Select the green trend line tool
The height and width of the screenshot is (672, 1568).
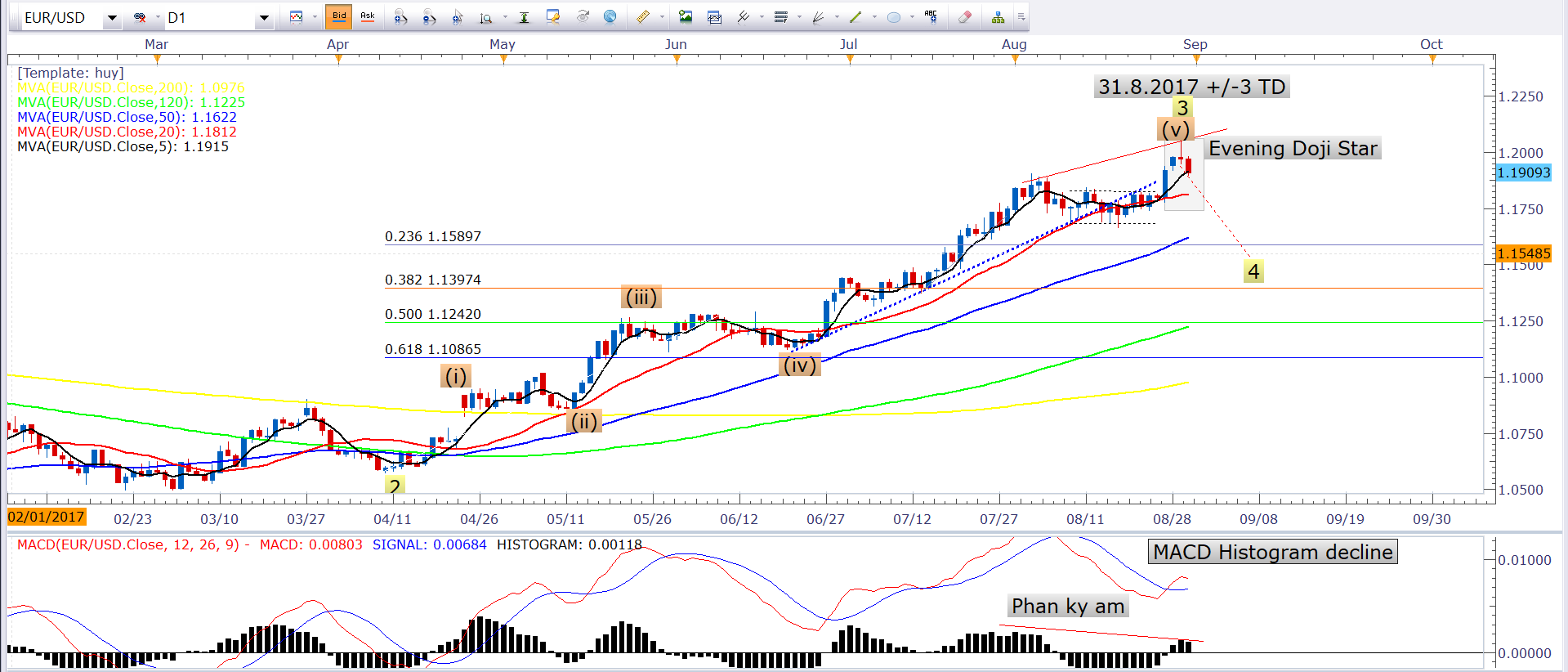[855, 17]
